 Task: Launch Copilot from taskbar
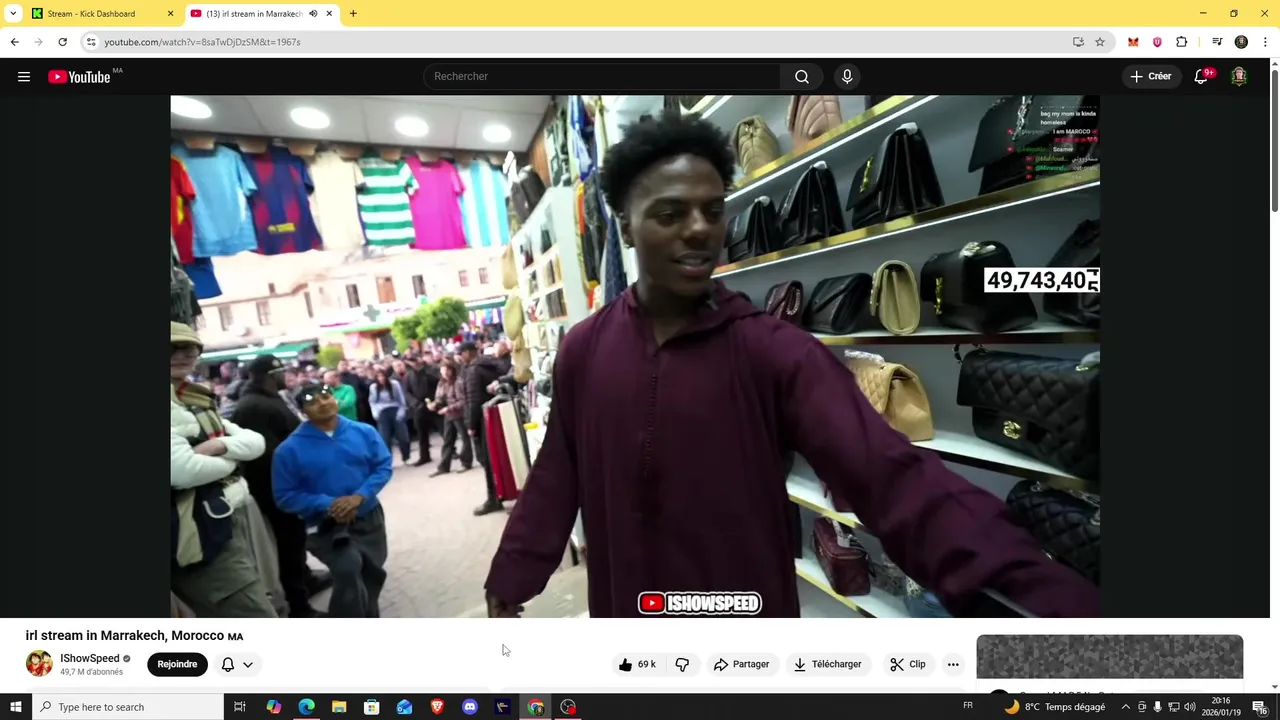273,707
